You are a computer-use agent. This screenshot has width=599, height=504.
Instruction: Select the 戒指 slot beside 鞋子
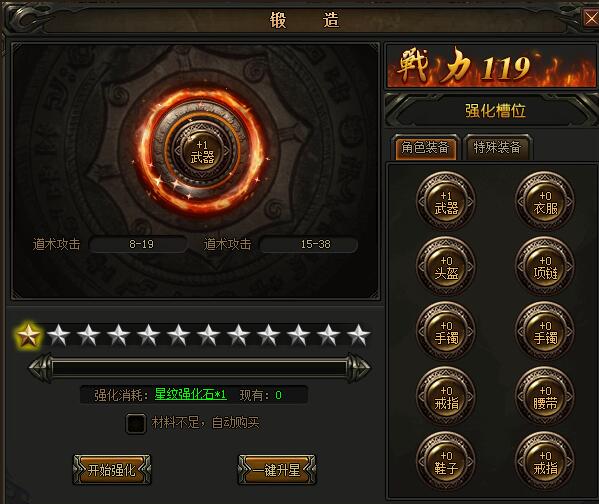pos(545,461)
